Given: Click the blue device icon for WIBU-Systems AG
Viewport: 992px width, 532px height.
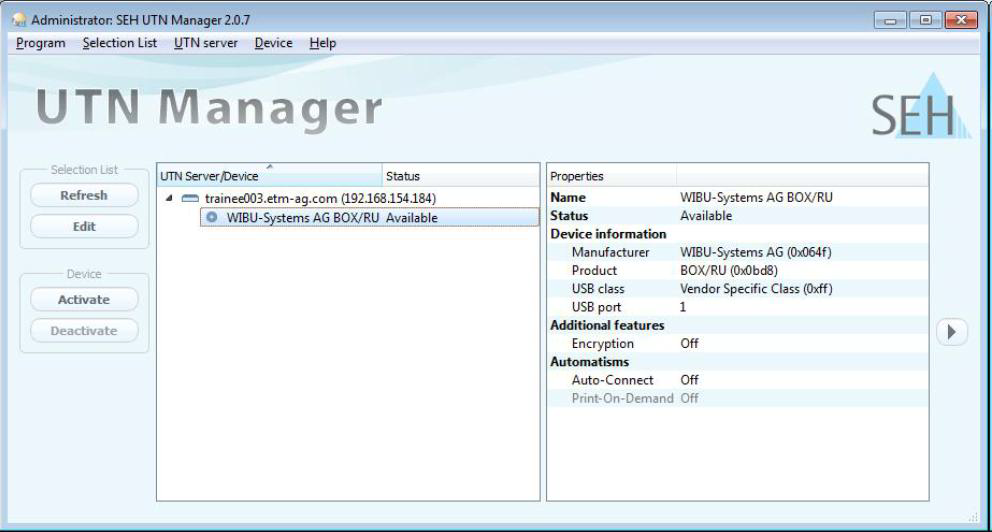Looking at the screenshot, I should click(x=212, y=217).
